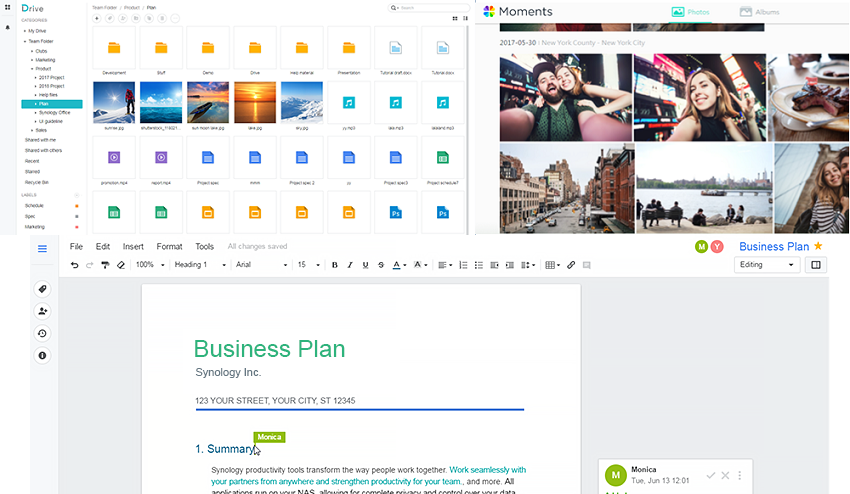Toggle italic formatting
The image size is (850, 494).
350,265
